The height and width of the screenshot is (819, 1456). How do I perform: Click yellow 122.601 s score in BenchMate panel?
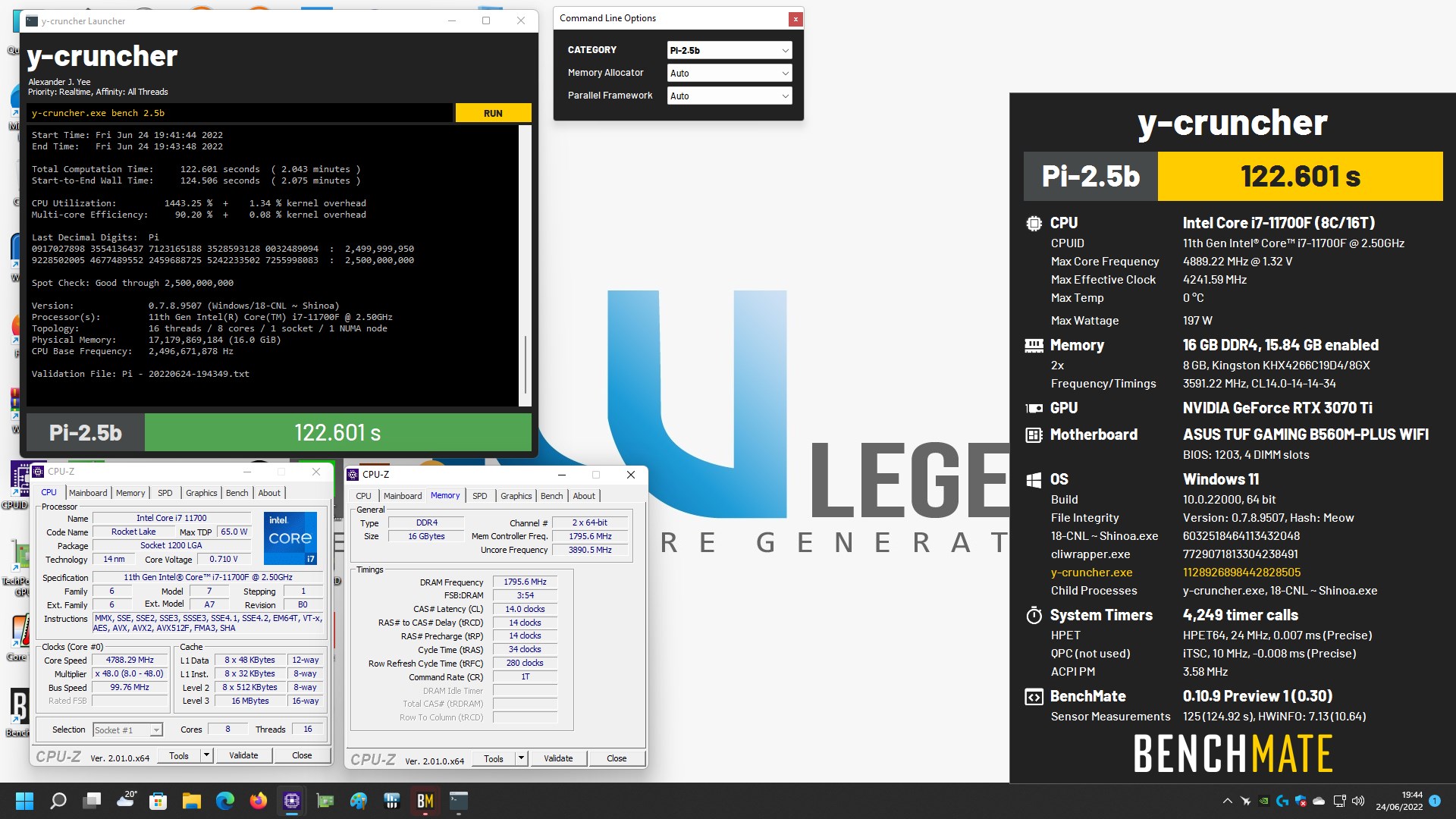(1300, 176)
